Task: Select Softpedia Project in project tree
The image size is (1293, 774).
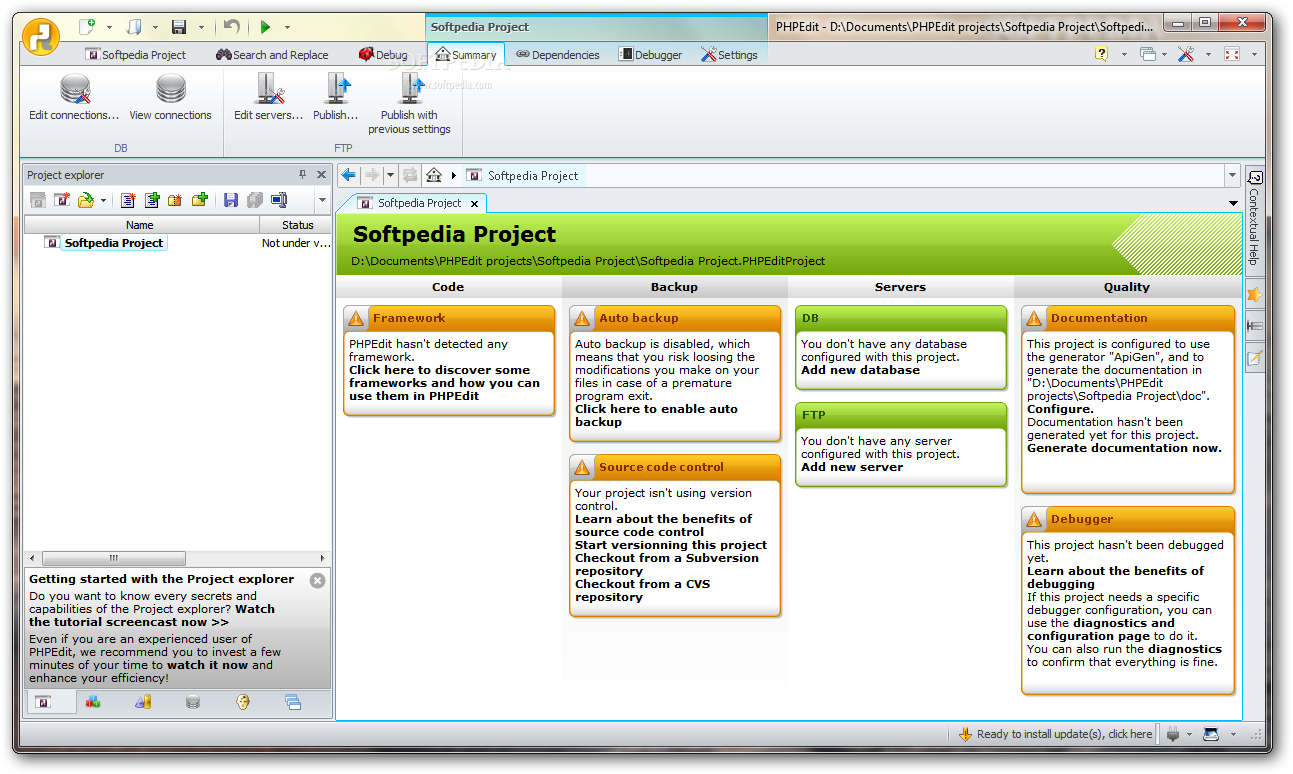Action: pos(114,243)
